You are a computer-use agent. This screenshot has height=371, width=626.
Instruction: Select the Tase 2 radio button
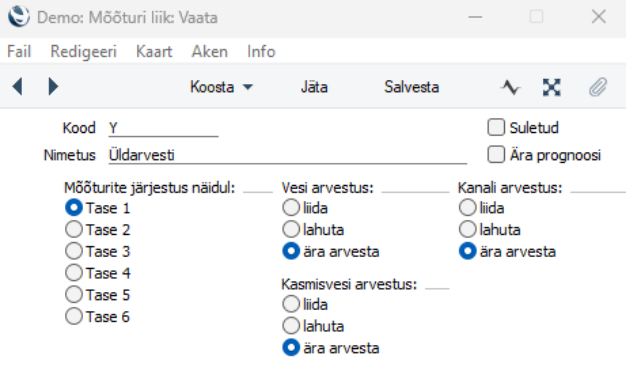coord(74,229)
